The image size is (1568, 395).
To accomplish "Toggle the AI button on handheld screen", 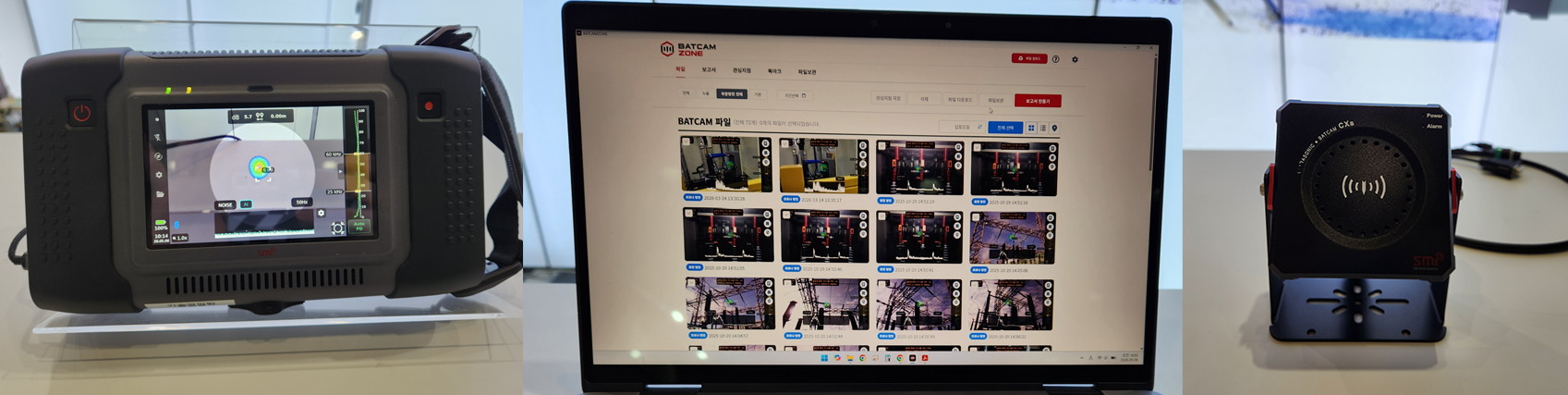I will tap(246, 204).
